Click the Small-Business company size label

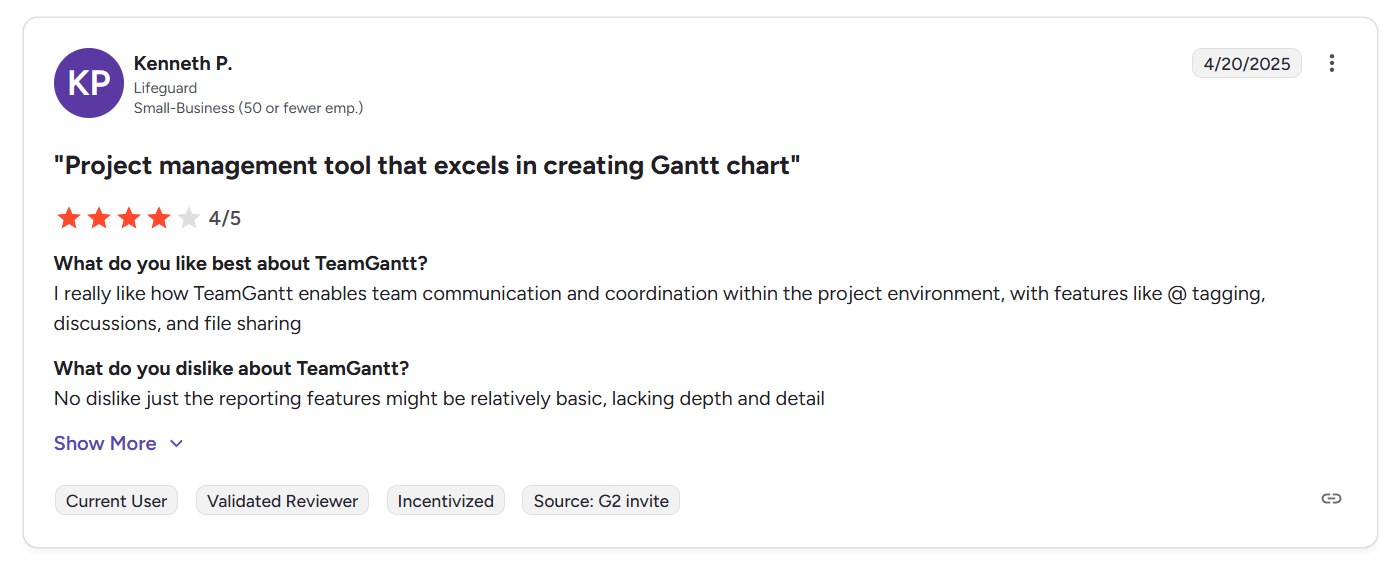(x=248, y=108)
